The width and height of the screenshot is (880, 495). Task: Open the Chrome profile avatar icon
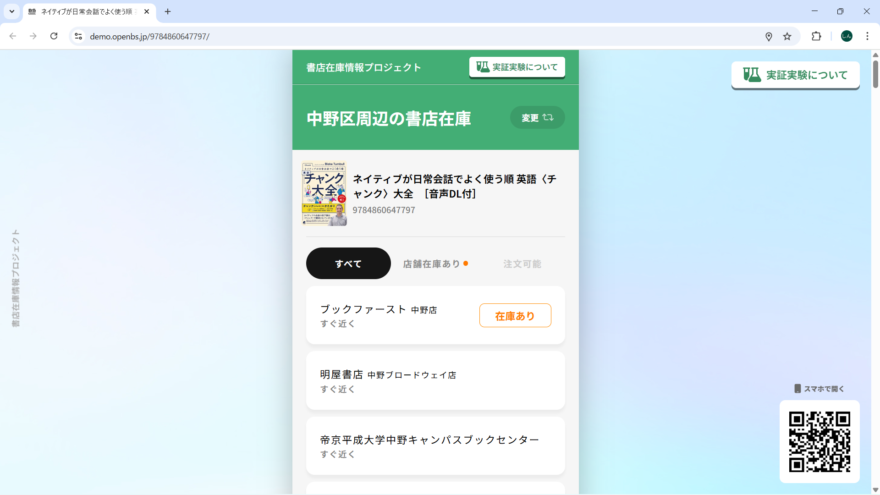(x=846, y=36)
